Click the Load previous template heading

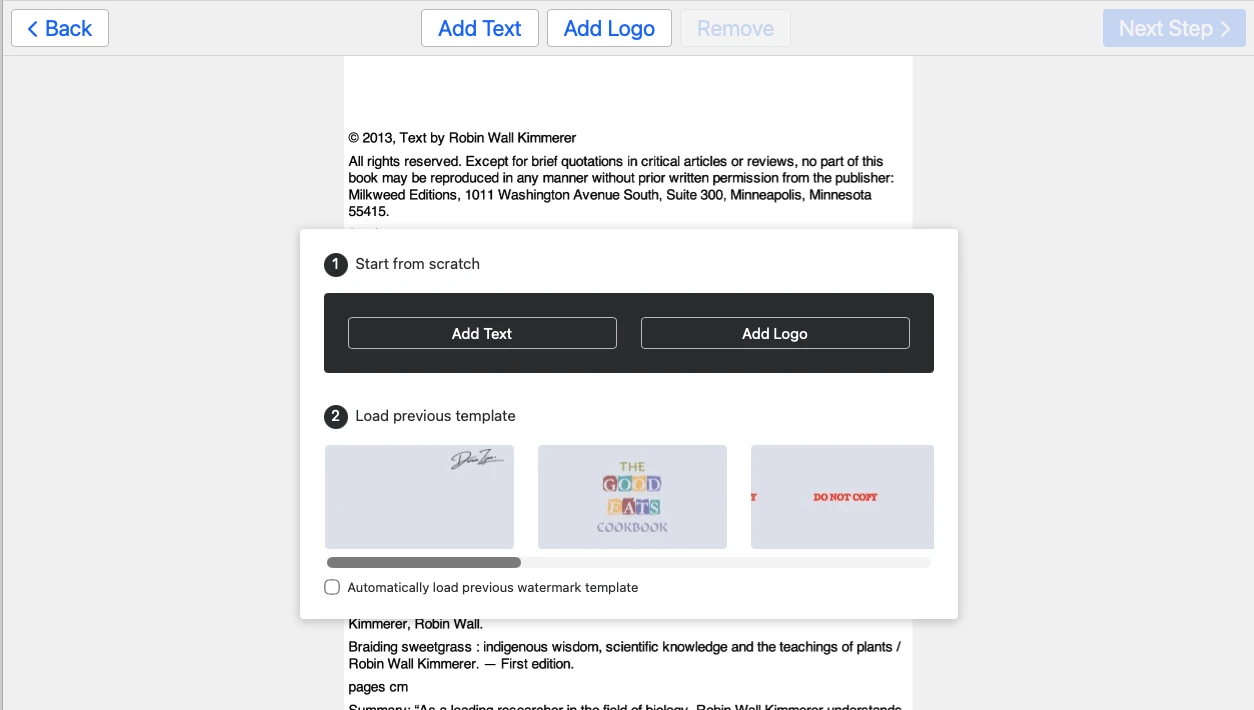434,416
